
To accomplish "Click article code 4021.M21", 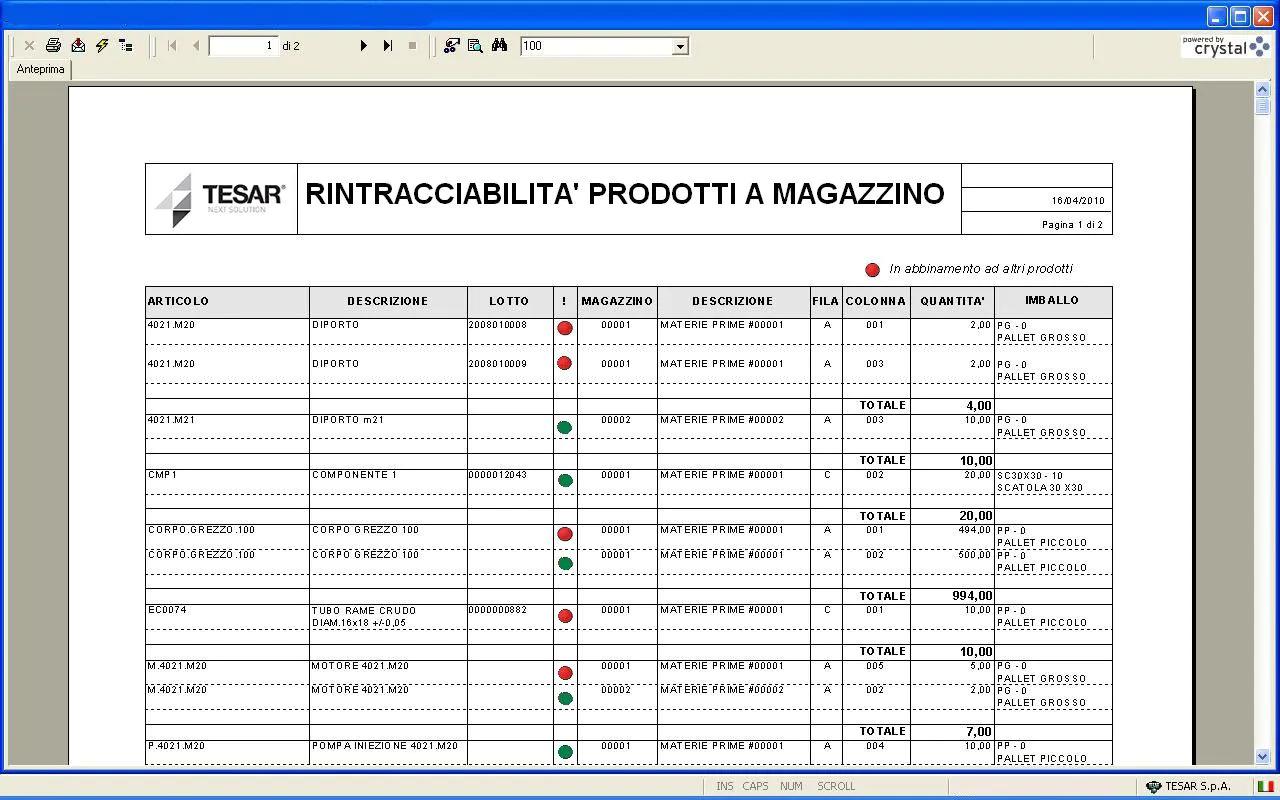I will coord(171,420).
